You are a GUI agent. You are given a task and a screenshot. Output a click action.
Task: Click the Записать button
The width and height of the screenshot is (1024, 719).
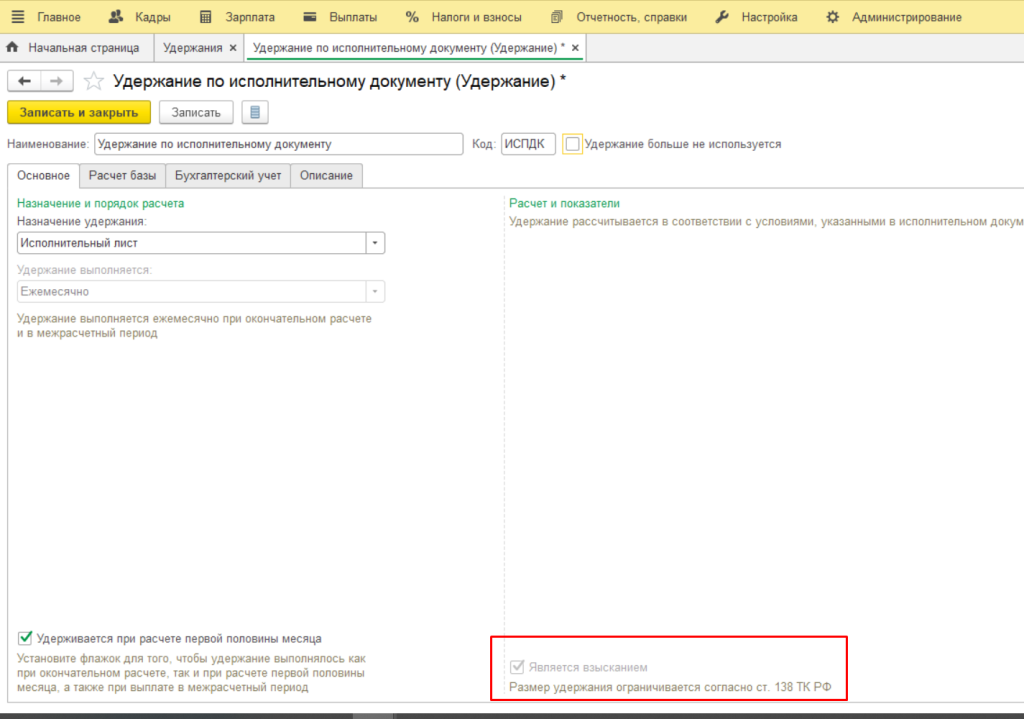(196, 112)
